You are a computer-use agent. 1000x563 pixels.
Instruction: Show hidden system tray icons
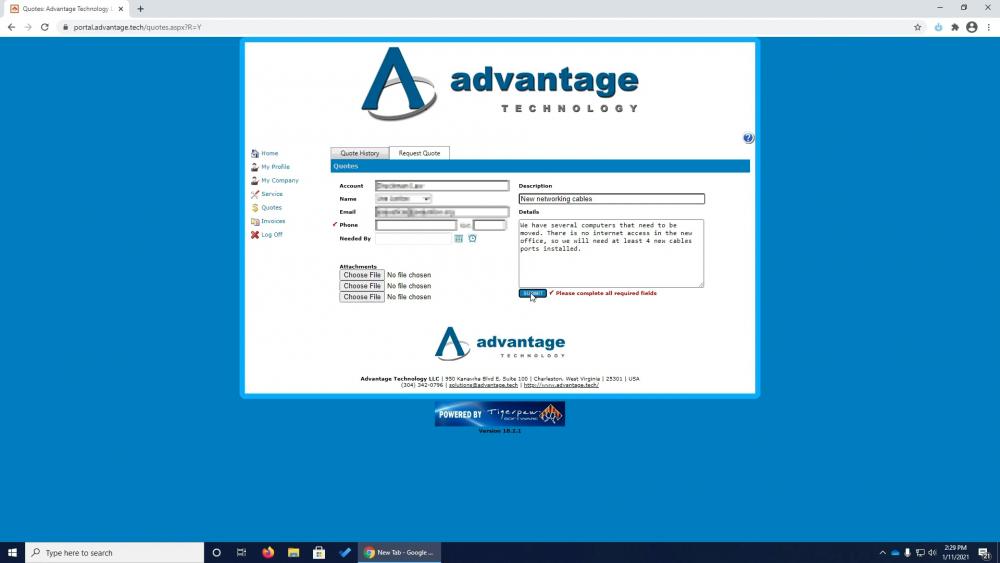coord(883,552)
